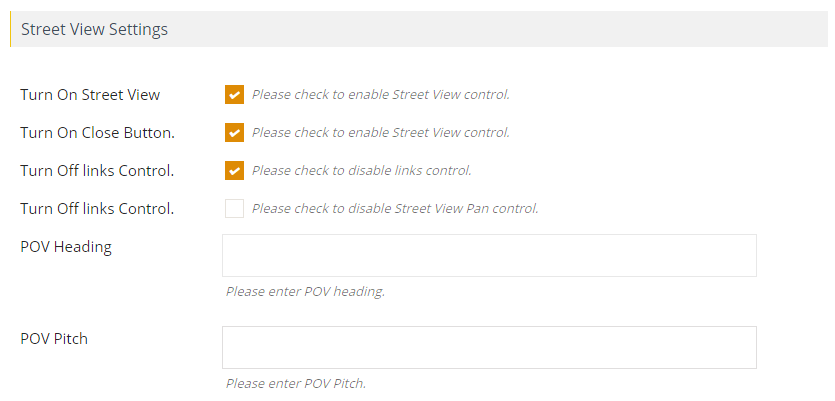Untick the checked Turn Off links Control checkbox
This screenshot has height=401, width=835.
tap(235, 170)
